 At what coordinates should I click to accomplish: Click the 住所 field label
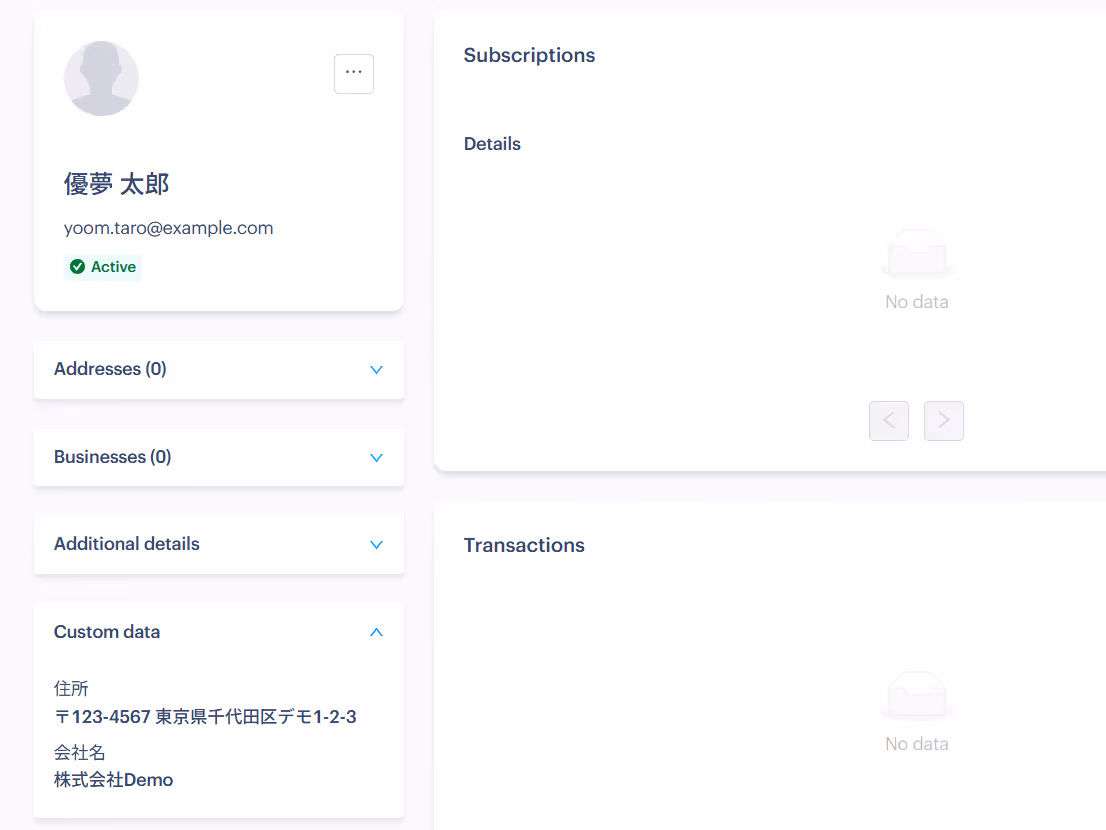[71, 688]
